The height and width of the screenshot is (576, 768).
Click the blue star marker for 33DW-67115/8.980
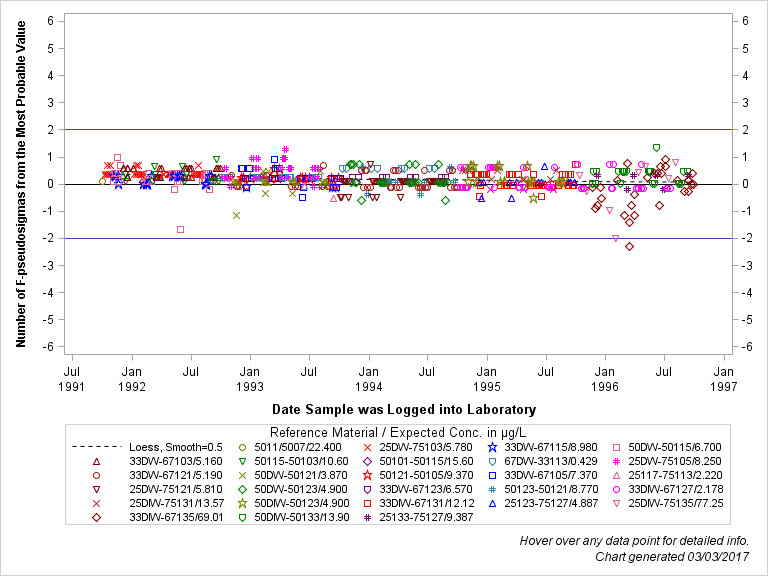[x=493, y=447]
